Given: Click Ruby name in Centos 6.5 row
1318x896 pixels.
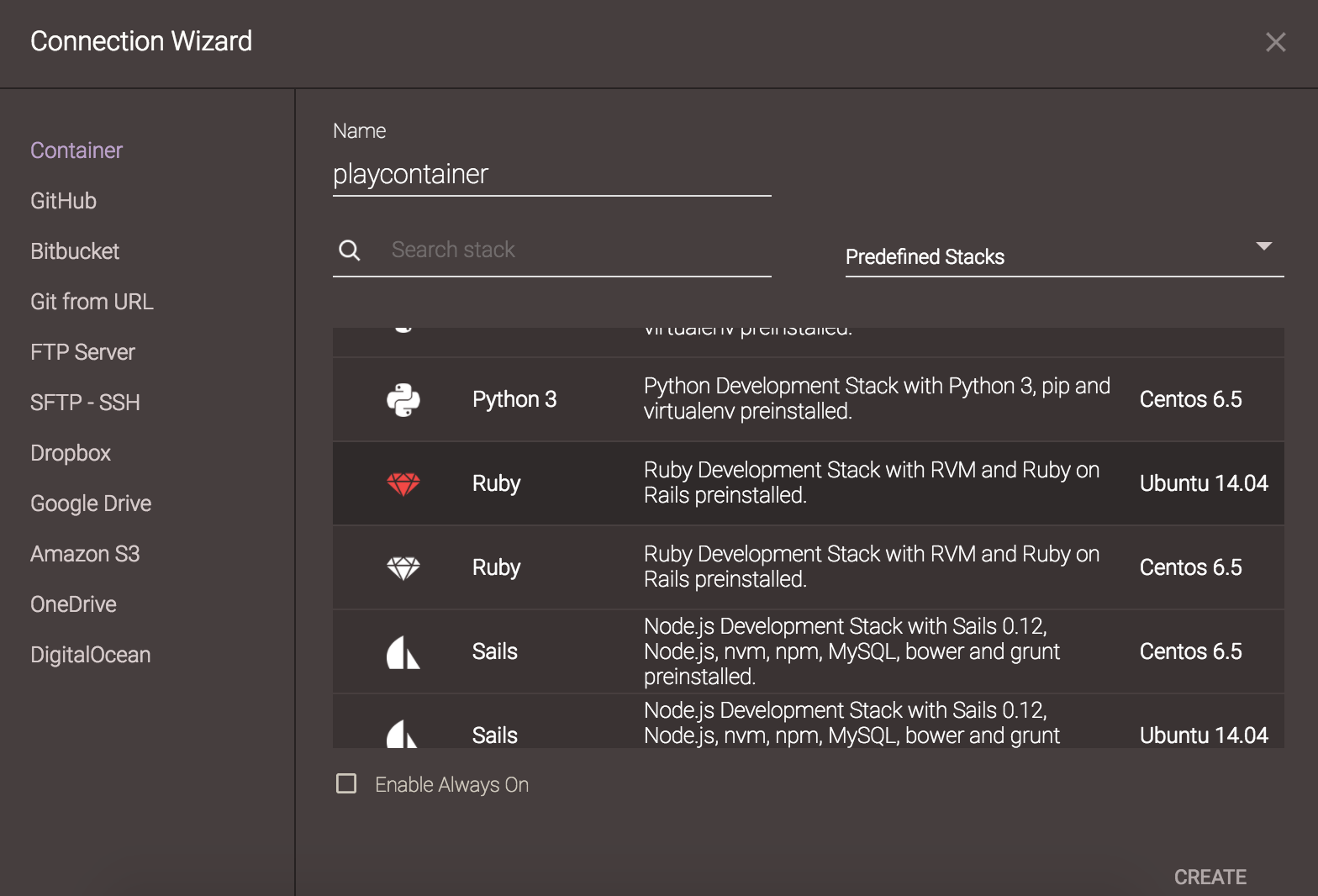Looking at the screenshot, I should click(x=496, y=567).
